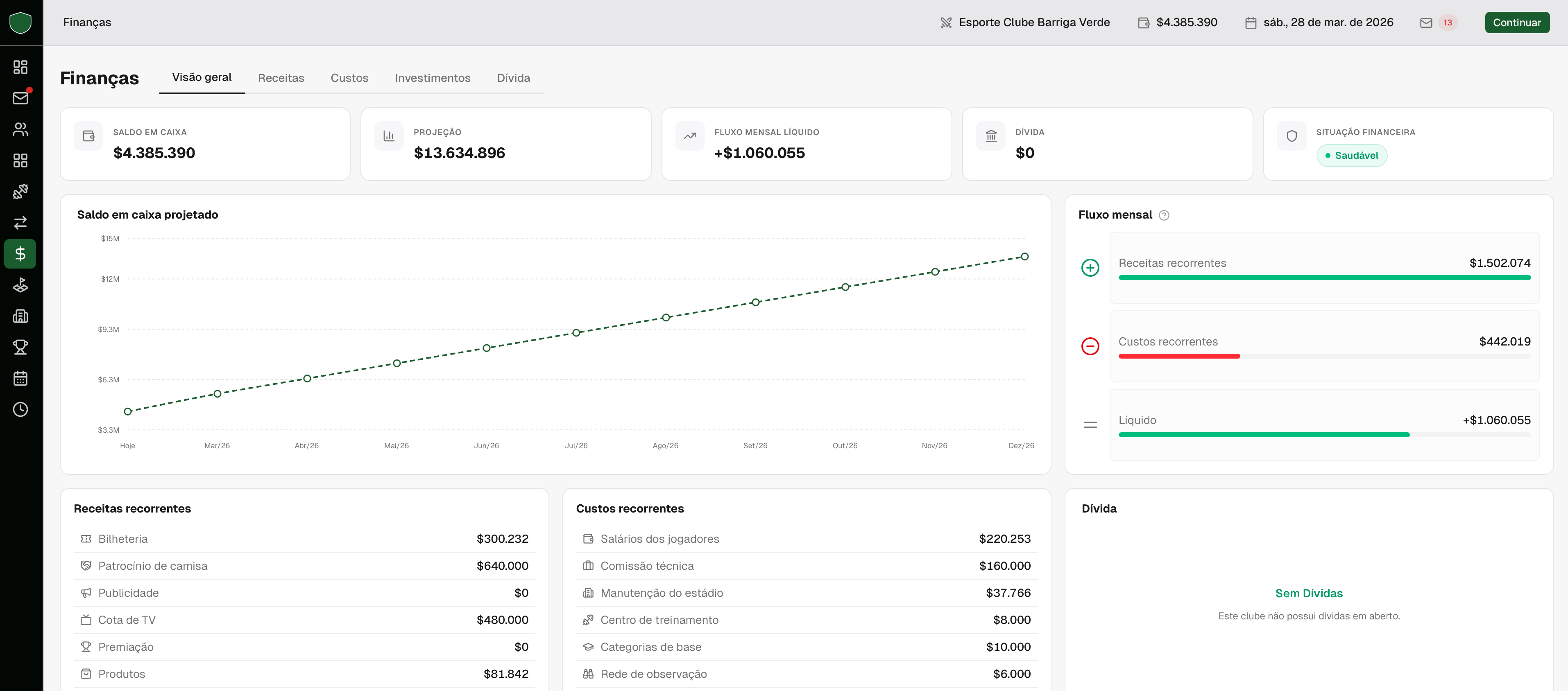Open the squad people icon in sidebar
The image size is (1568, 691).
[x=20, y=129]
